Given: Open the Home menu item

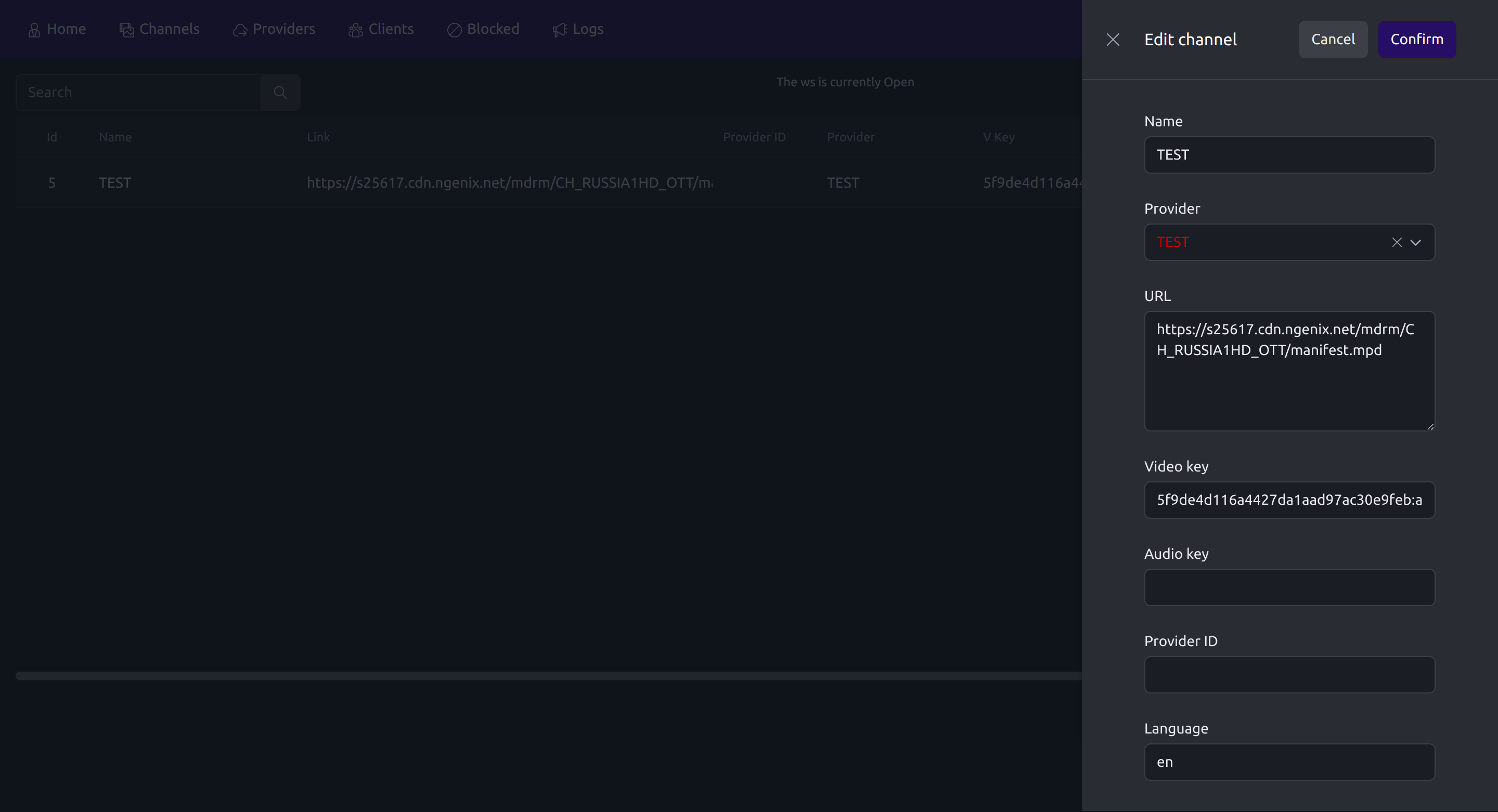Looking at the screenshot, I should (x=57, y=29).
